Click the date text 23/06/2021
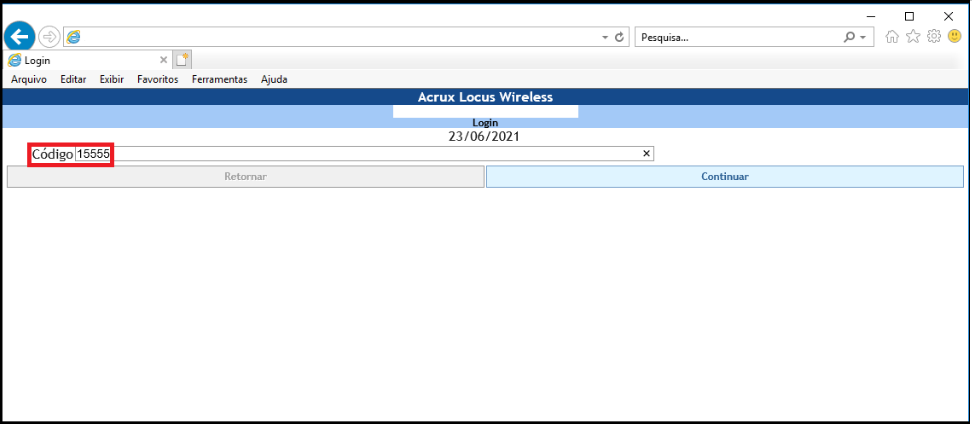The image size is (972, 424). pyautogui.click(x=484, y=136)
